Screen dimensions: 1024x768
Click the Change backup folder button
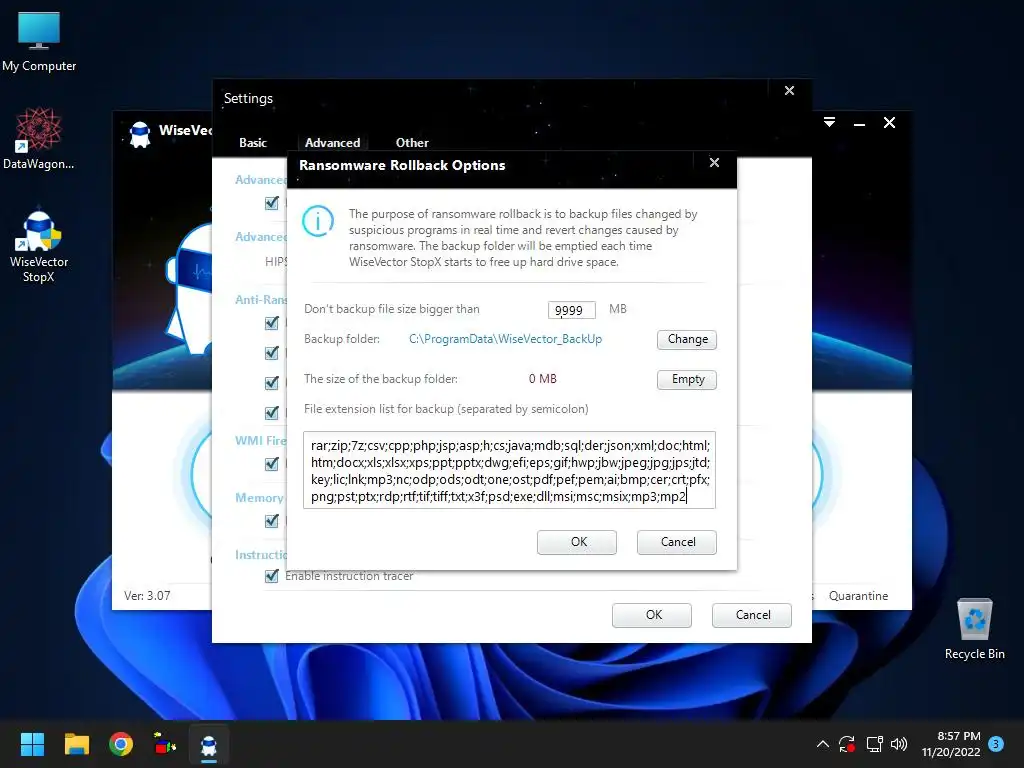pyautogui.click(x=687, y=339)
